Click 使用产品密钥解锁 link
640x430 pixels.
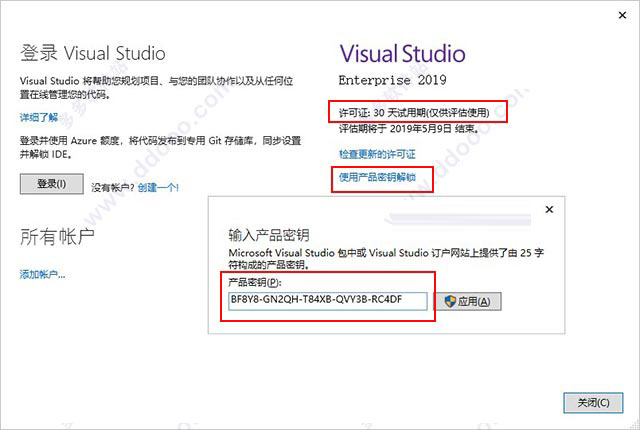click(x=377, y=177)
